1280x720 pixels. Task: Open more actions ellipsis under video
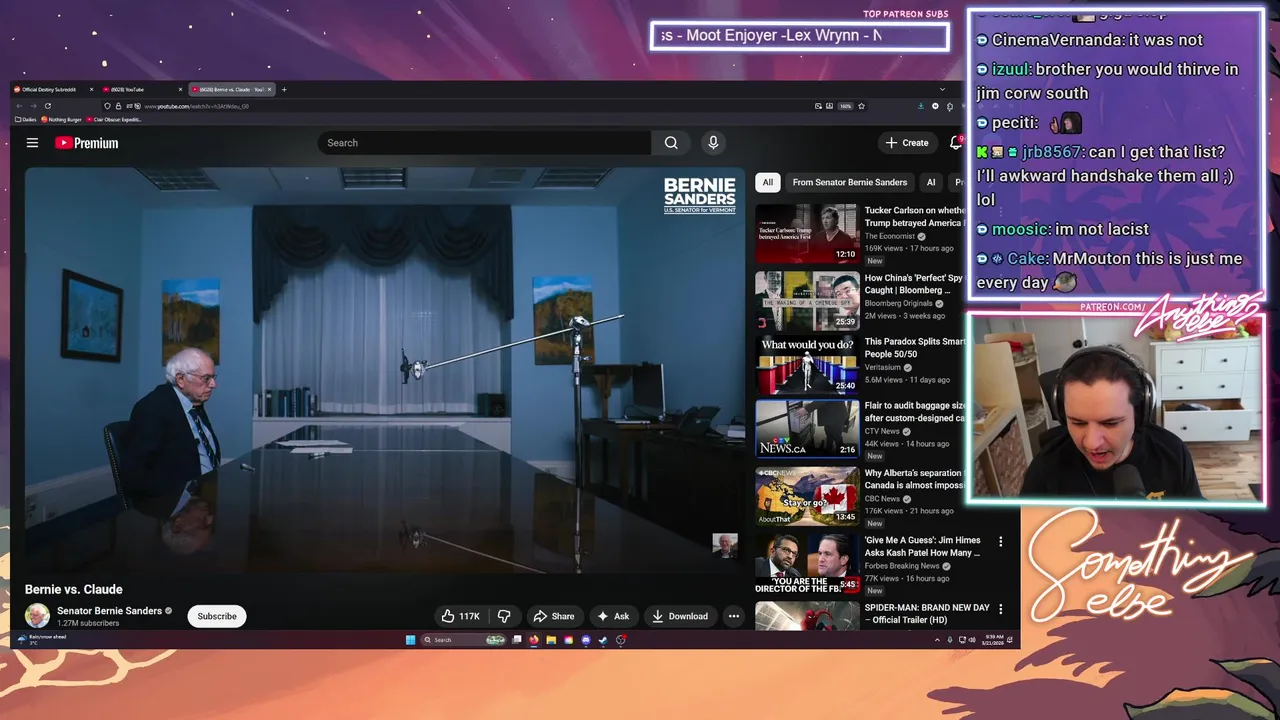pos(734,616)
